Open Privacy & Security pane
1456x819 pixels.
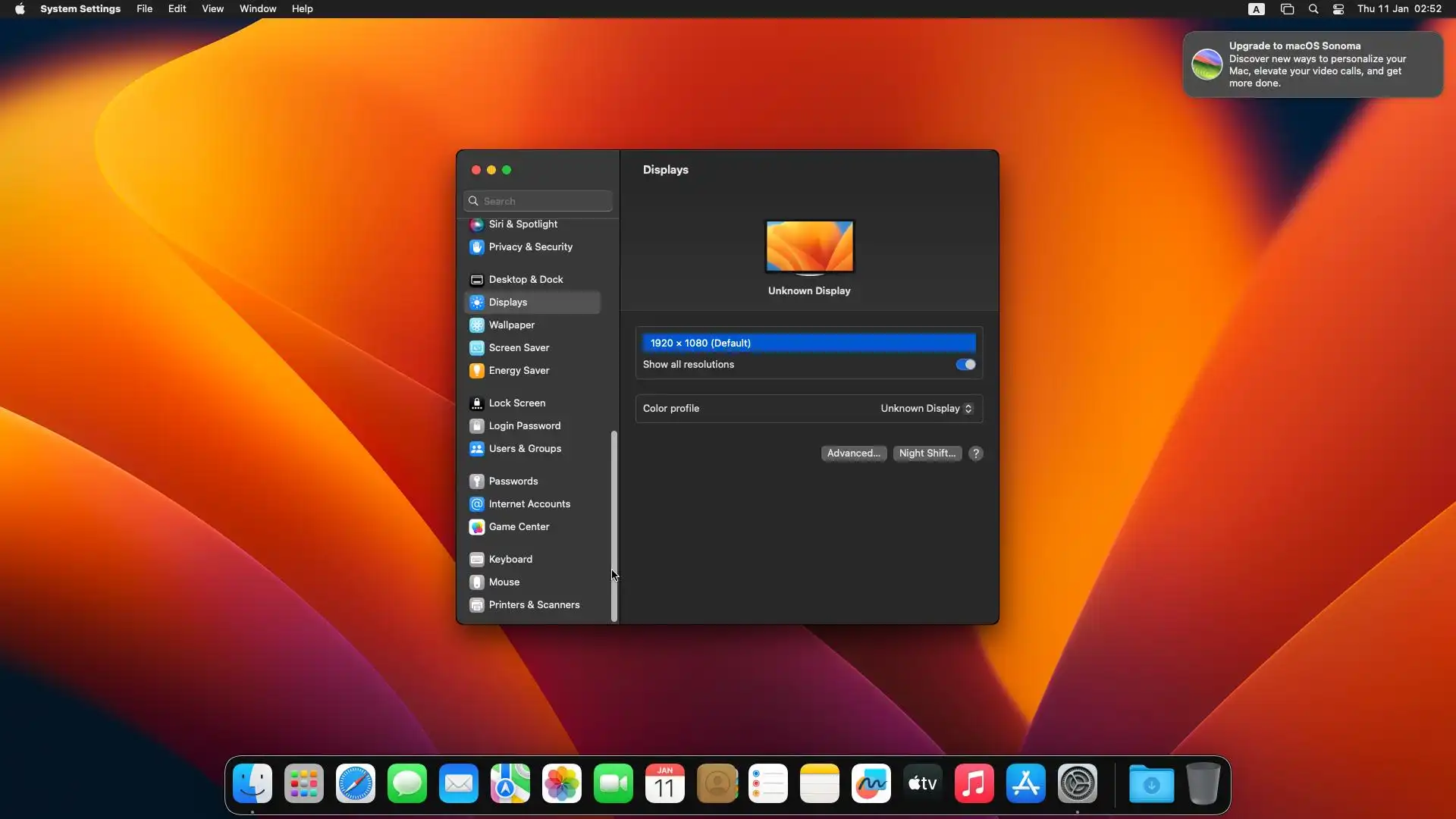click(530, 246)
